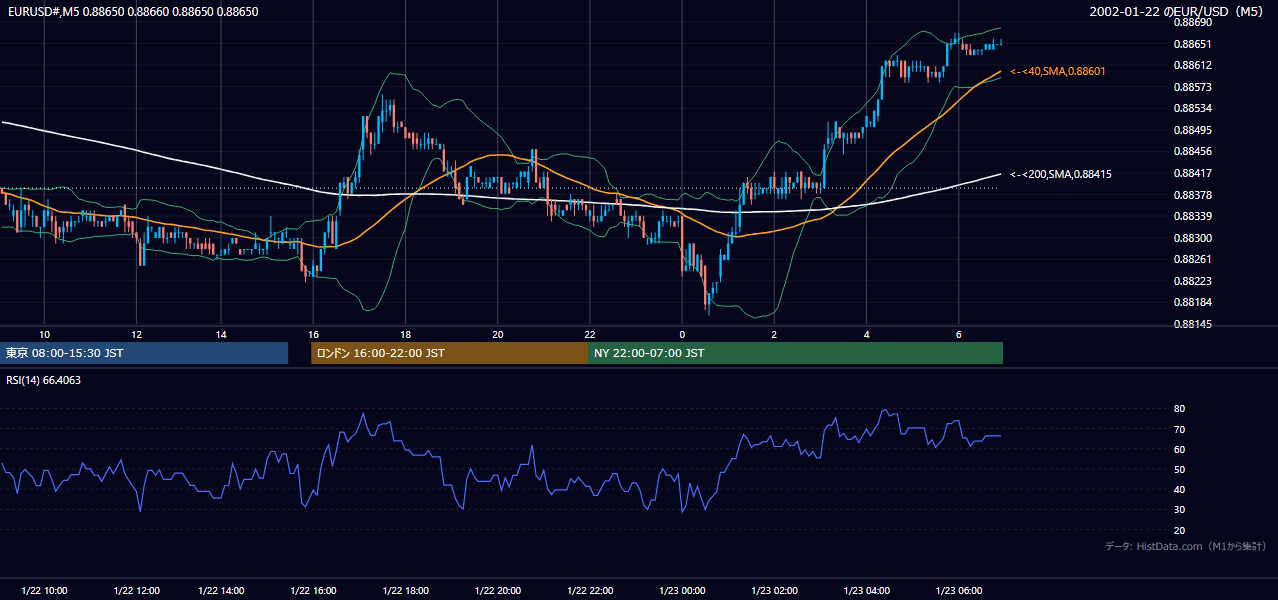Viewport: 1278px width, 600px height.
Task: Click price axis value 0.88378
Action: [1192, 195]
